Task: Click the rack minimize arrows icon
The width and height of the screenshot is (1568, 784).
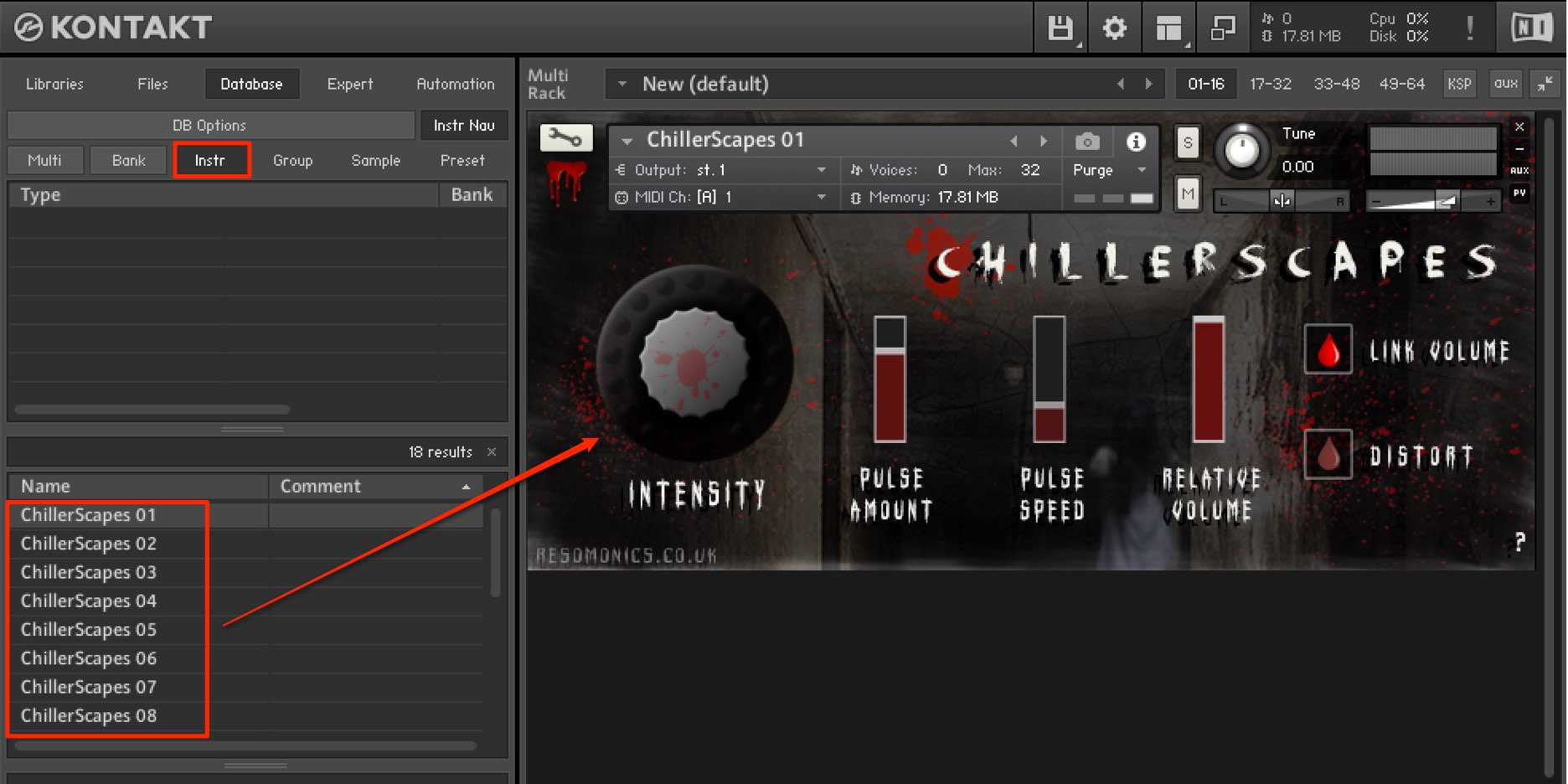Action: click(1545, 83)
